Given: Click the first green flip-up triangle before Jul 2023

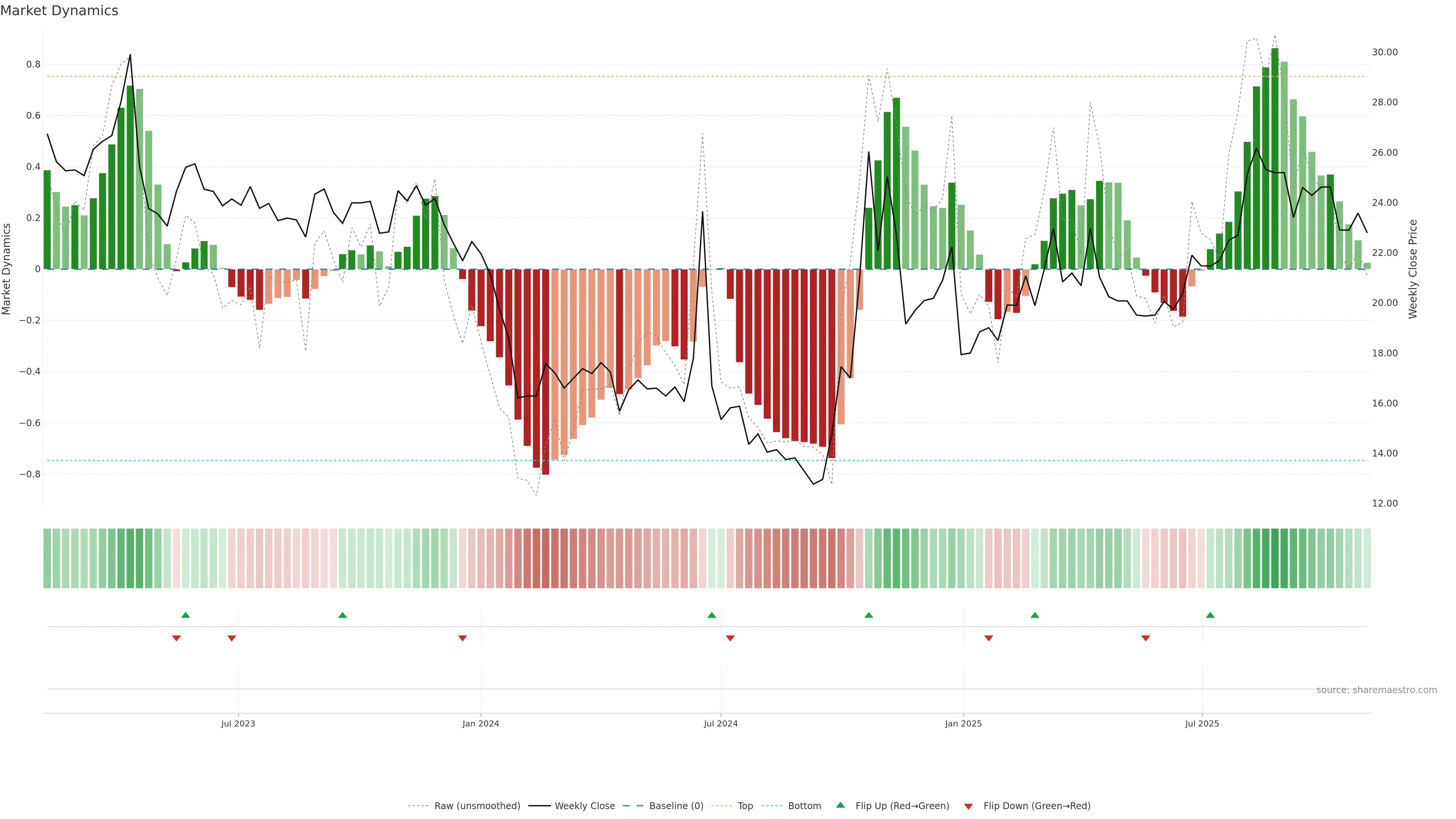Looking at the screenshot, I should pos(185,615).
